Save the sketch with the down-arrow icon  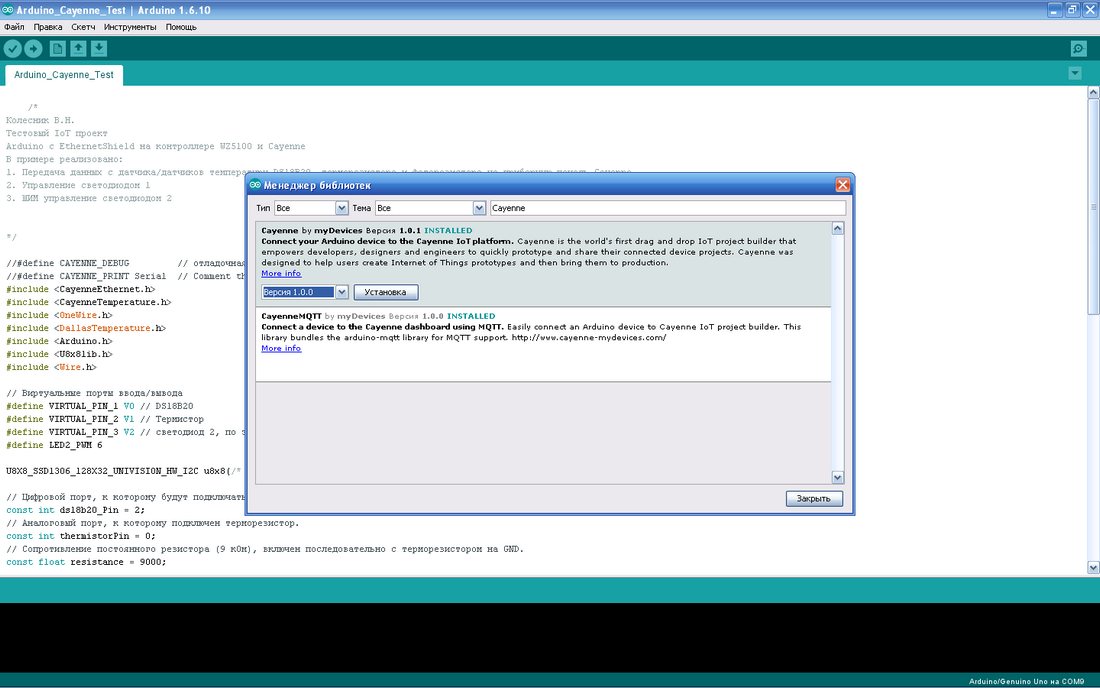[x=99, y=48]
